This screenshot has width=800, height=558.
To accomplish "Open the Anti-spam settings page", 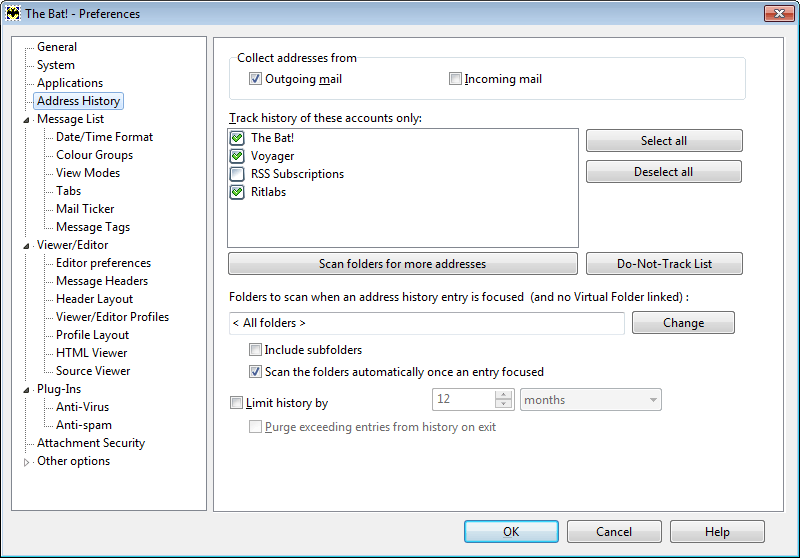I will (84, 425).
